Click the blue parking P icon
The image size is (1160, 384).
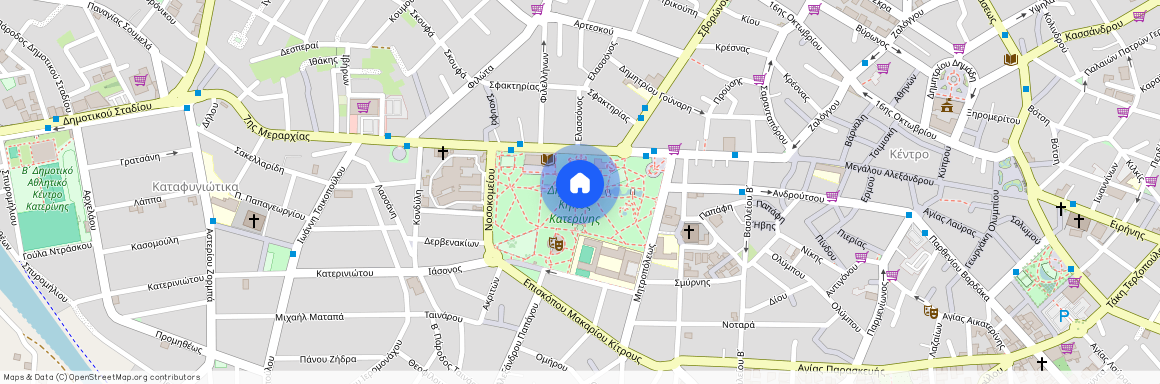click(1064, 317)
